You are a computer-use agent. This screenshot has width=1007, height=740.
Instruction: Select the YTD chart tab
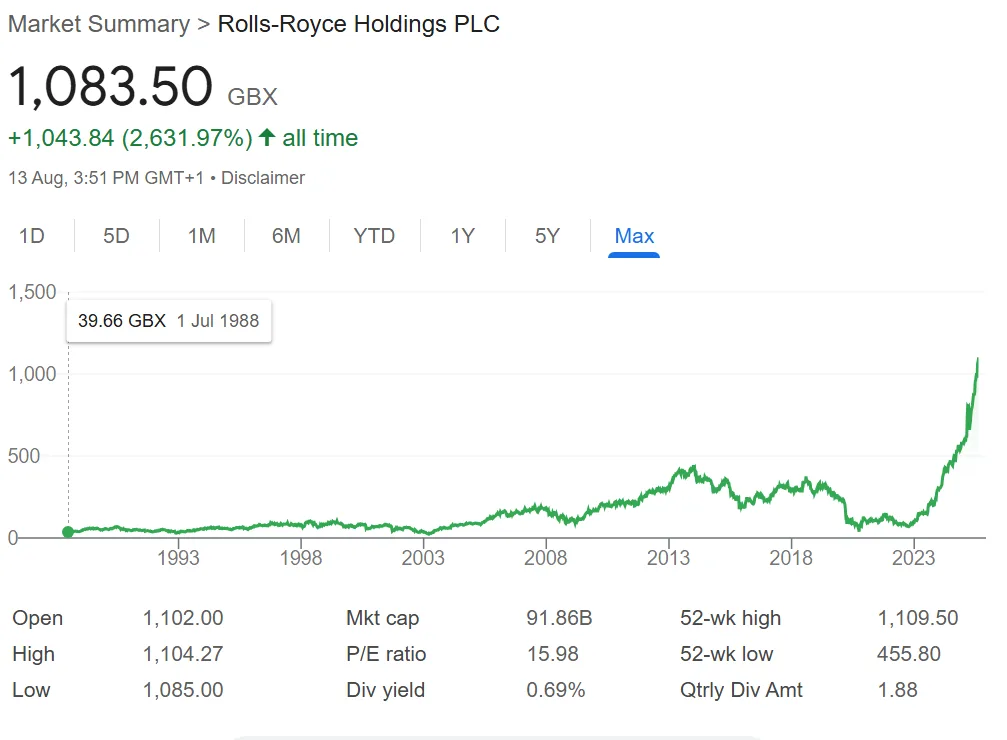[374, 236]
